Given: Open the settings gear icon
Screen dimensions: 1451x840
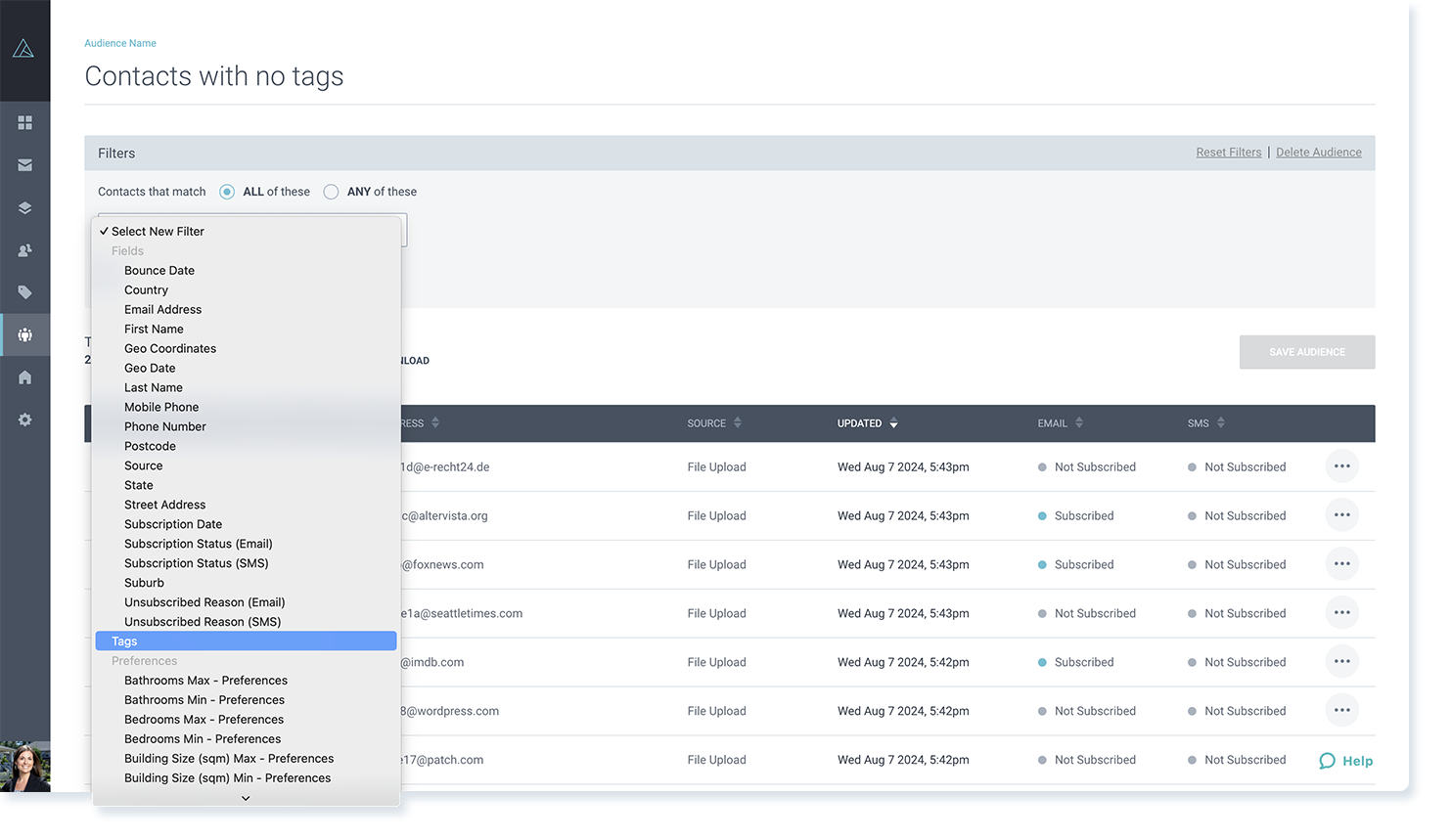Looking at the screenshot, I should tap(24, 420).
